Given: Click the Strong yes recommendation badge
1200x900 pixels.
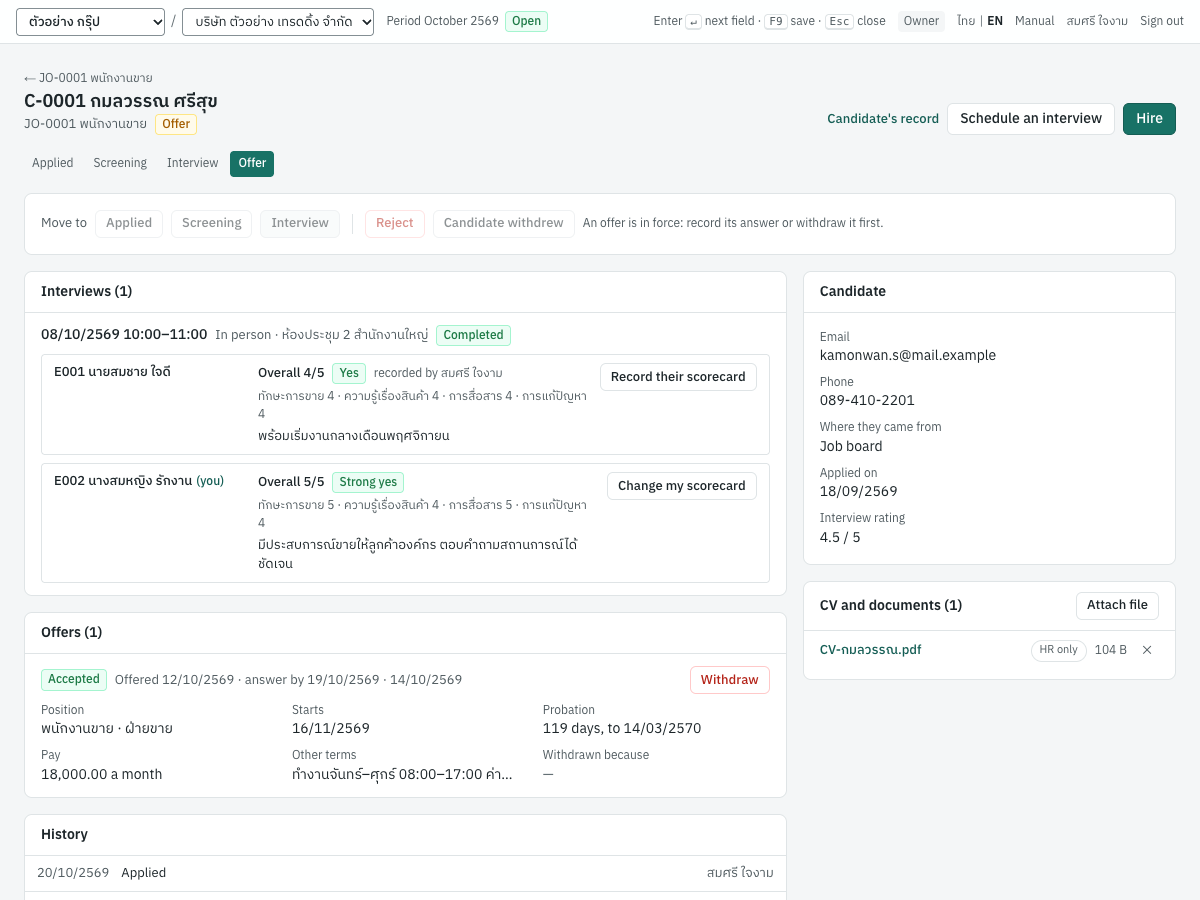Looking at the screenshot, I should pos(368,482).
